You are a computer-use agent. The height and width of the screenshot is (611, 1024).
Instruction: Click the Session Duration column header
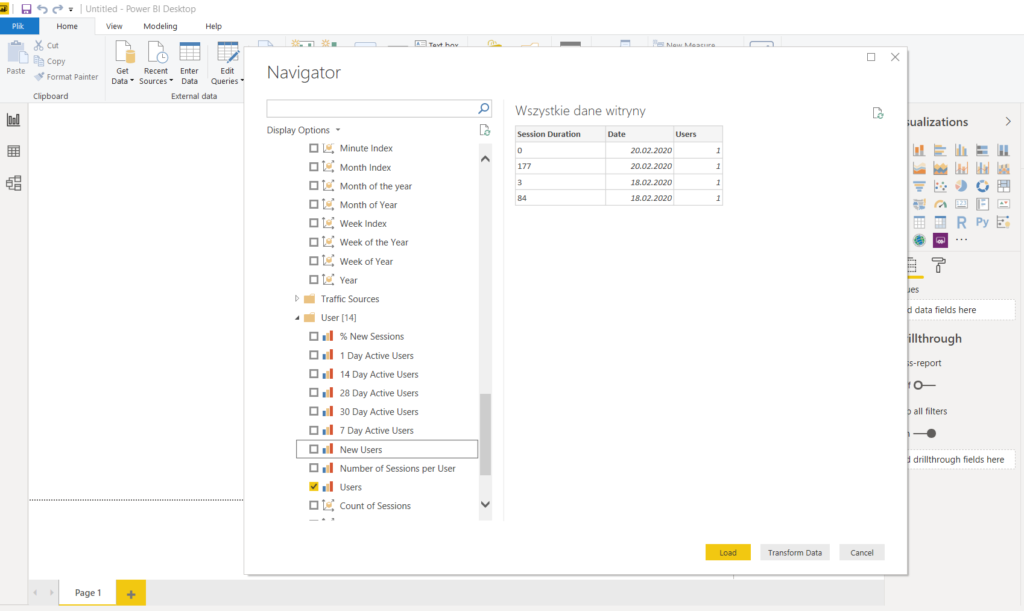click(560, 134)
